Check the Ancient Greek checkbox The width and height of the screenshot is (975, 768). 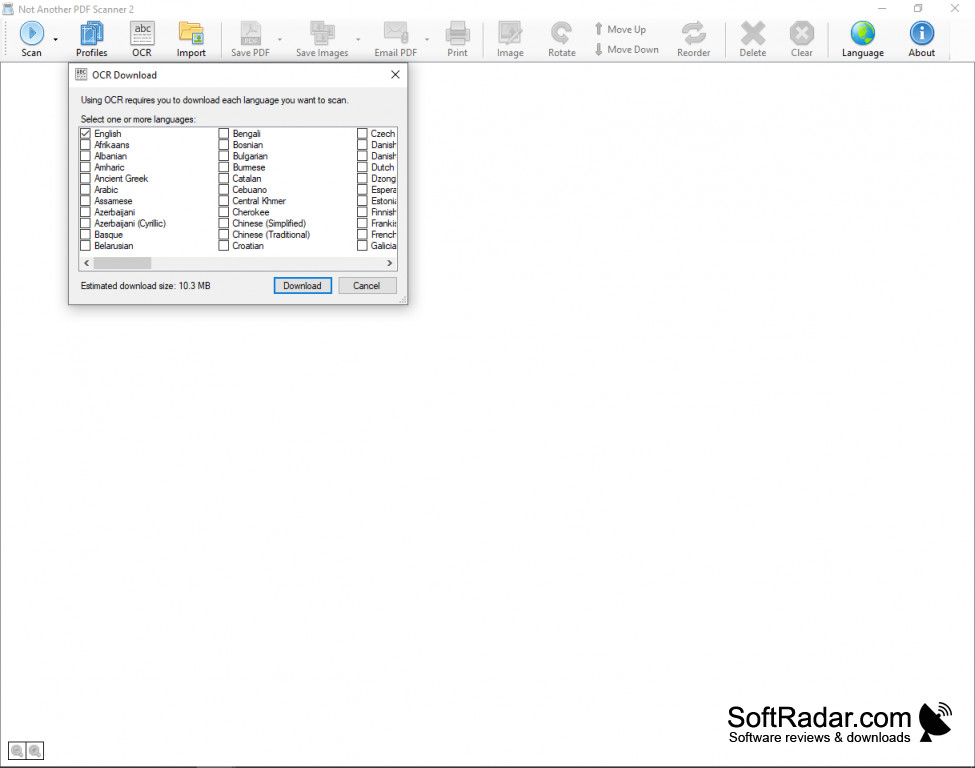click(85, 178)
